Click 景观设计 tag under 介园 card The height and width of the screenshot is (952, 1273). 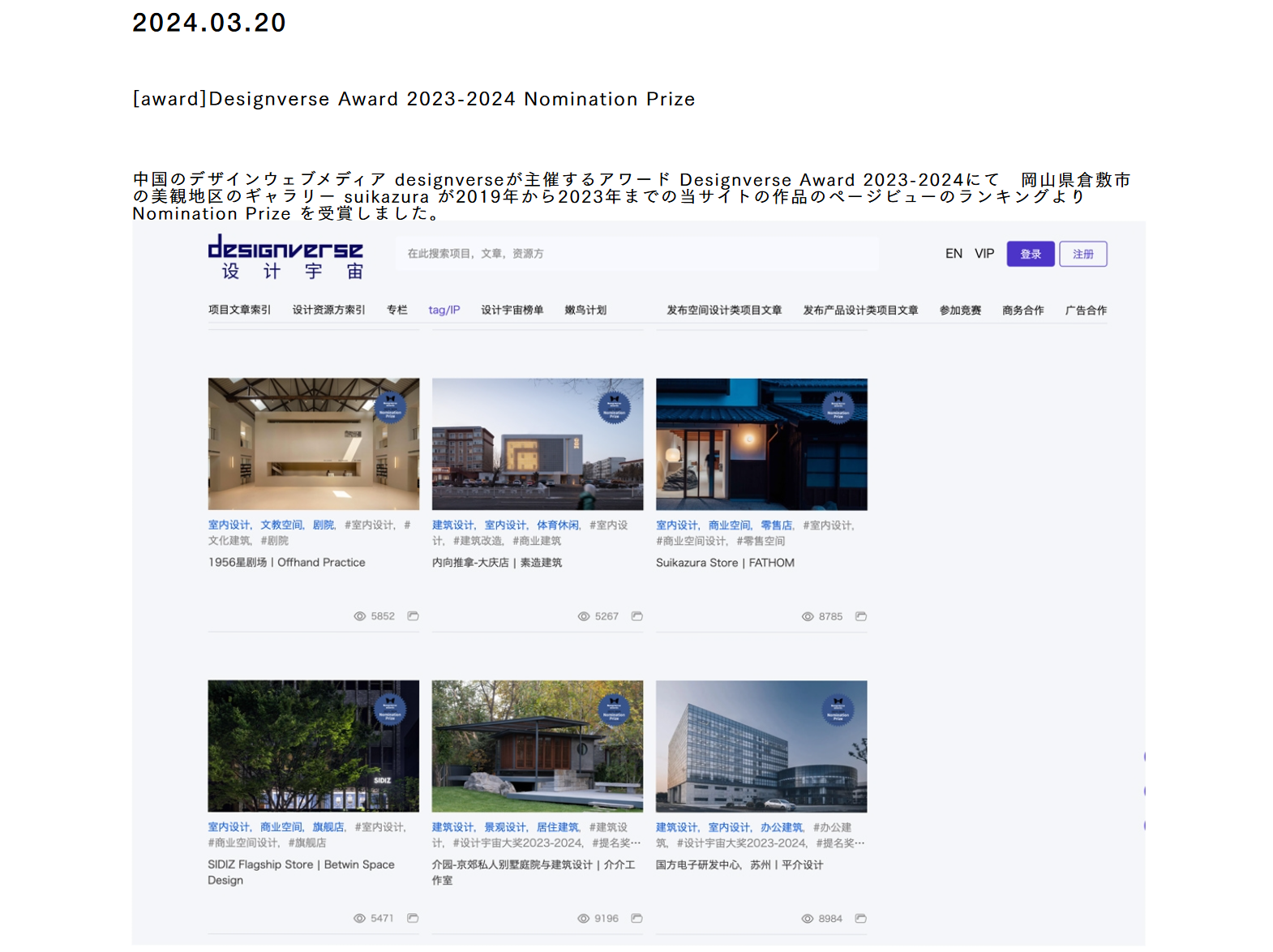[506, 827]
